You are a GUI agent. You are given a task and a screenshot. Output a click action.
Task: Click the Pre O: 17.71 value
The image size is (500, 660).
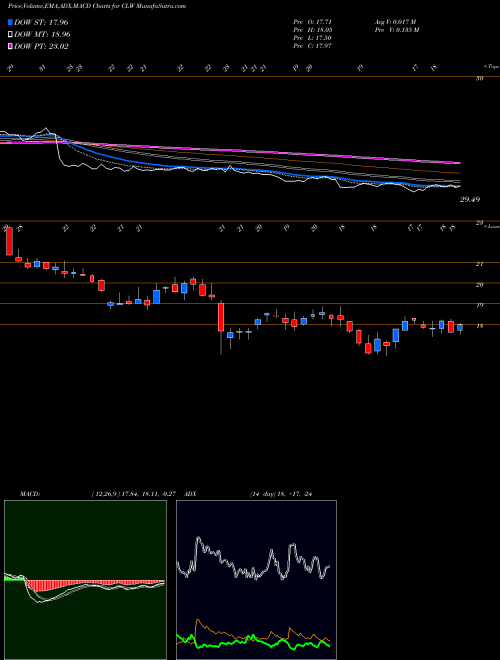point(313,21)
